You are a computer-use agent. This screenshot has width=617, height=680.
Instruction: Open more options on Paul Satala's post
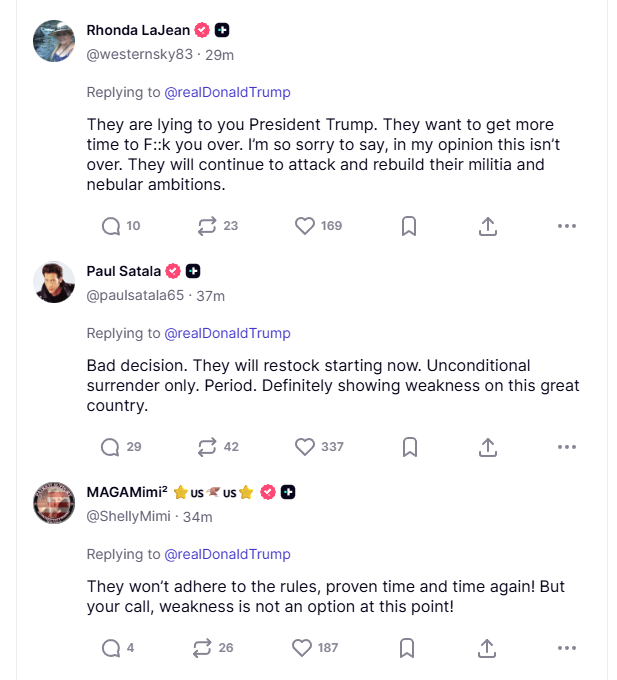567,447
